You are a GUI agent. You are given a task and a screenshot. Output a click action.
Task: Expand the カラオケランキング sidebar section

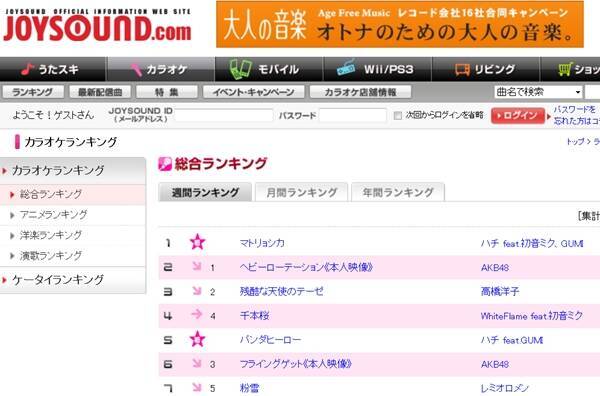coord(73,171)
